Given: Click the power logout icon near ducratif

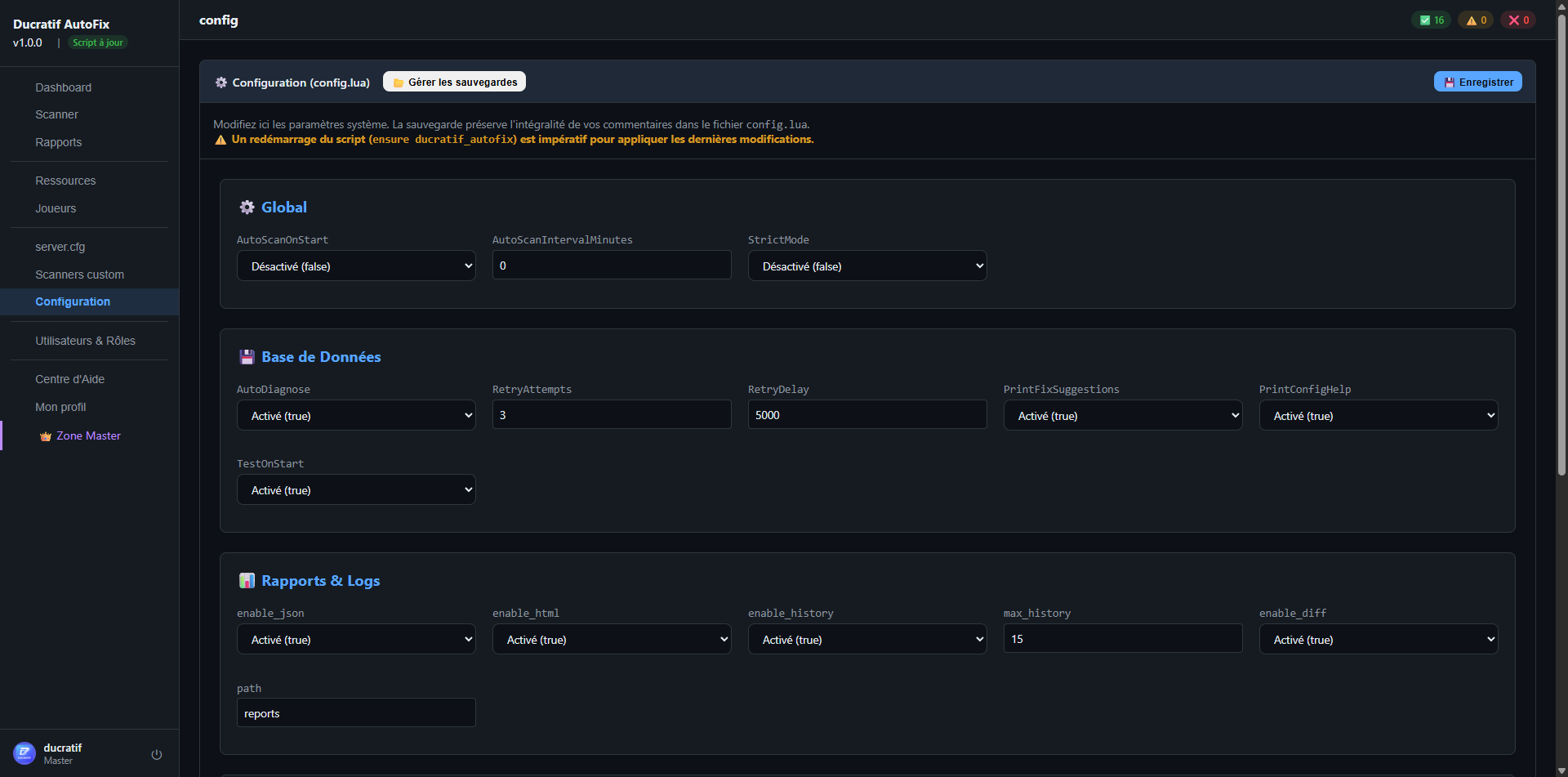Looking at the screenshot, I should pos(156,754).
